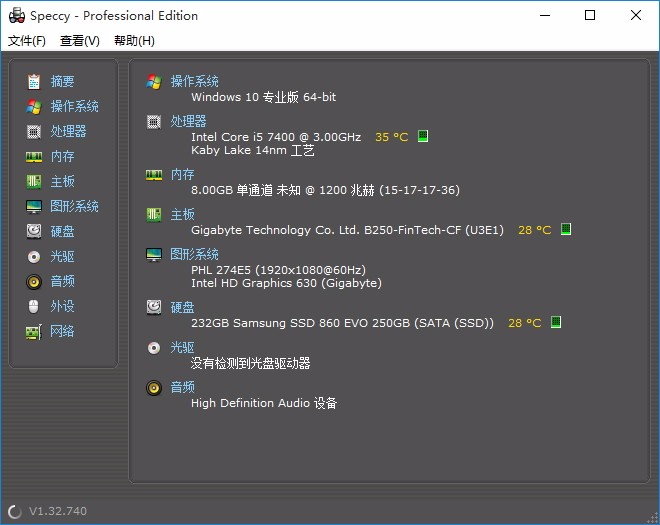Click the 音频 speaker icon in sidebar
This screenshot has height=525, width=660.
tap(34, 281)
